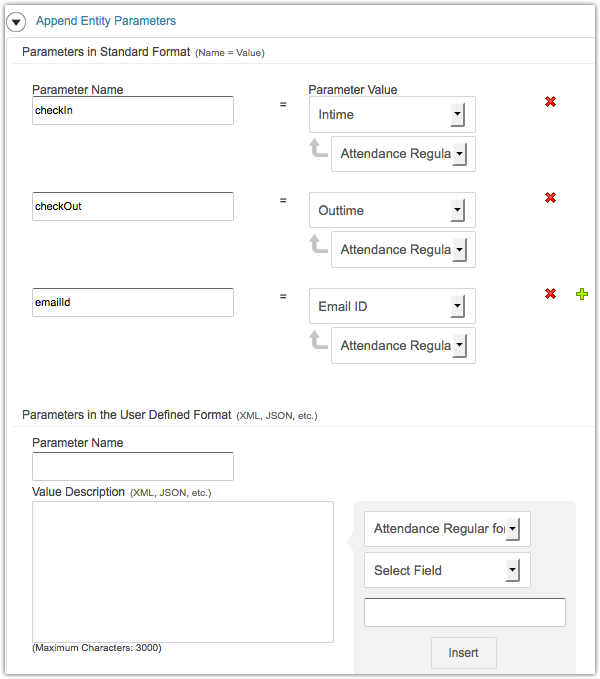This screenshot has height=679, width=600.
Task: Focus the emailId parameter name field
Action: tap(133, 302)
